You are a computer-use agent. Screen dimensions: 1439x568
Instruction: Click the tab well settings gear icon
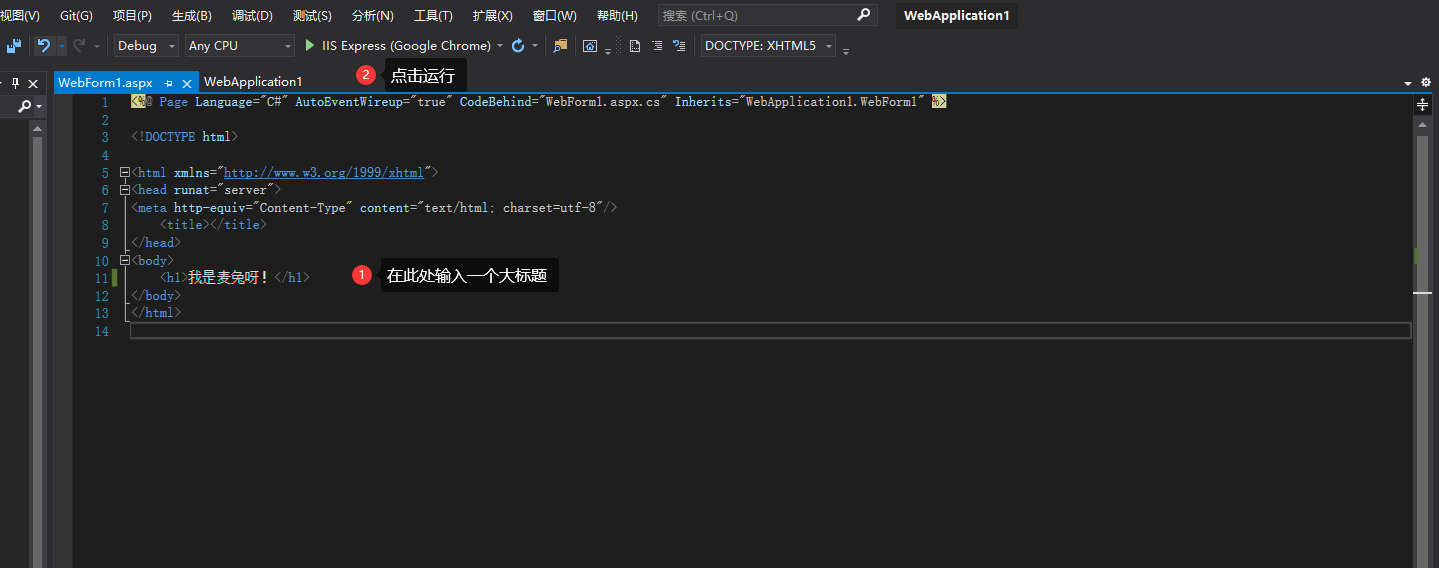click(x=1426, y=83)
